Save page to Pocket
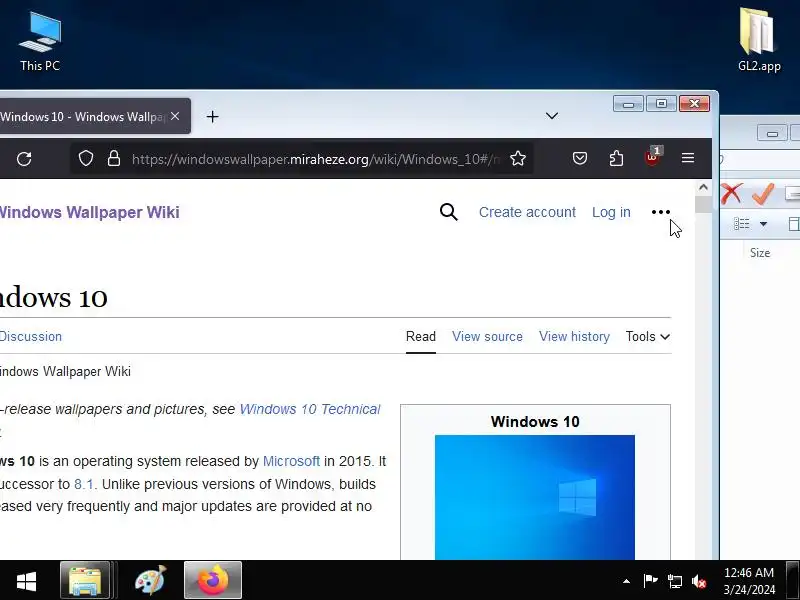800x600 pixels. (x=580, y=159)
